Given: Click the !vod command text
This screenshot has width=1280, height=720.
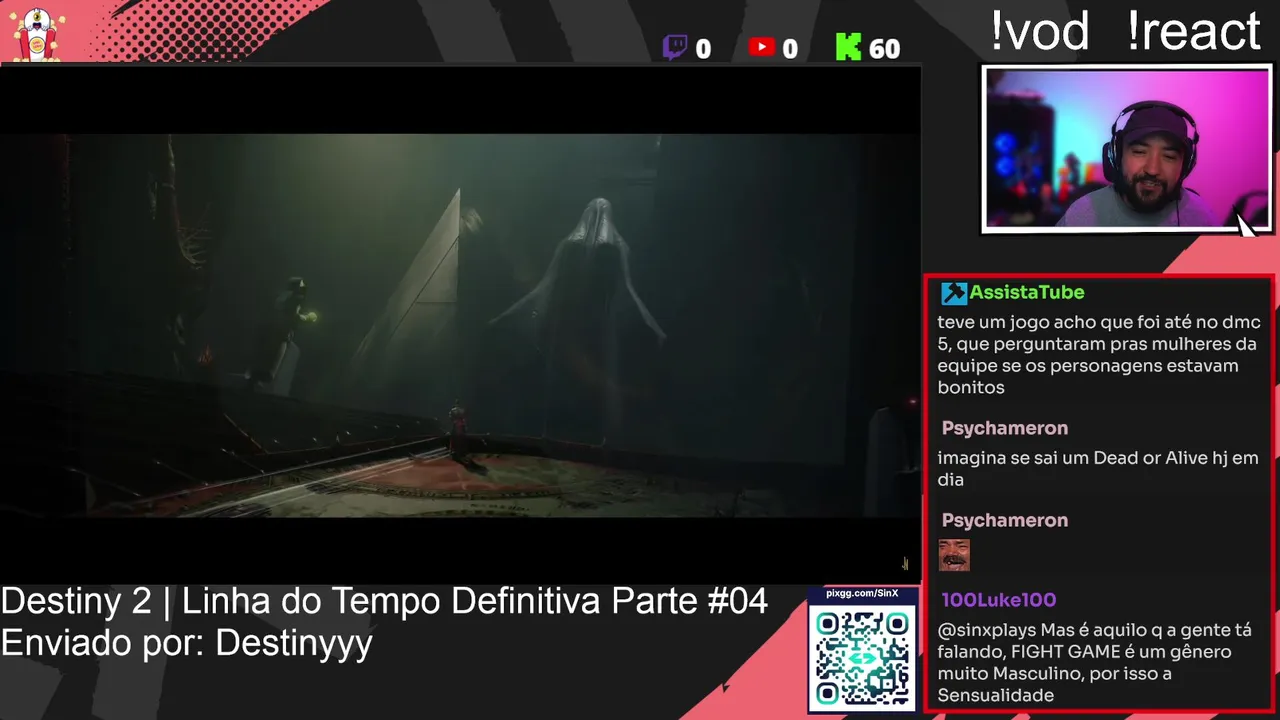Looking at the screenshot, I should [x=1039, y=31].
